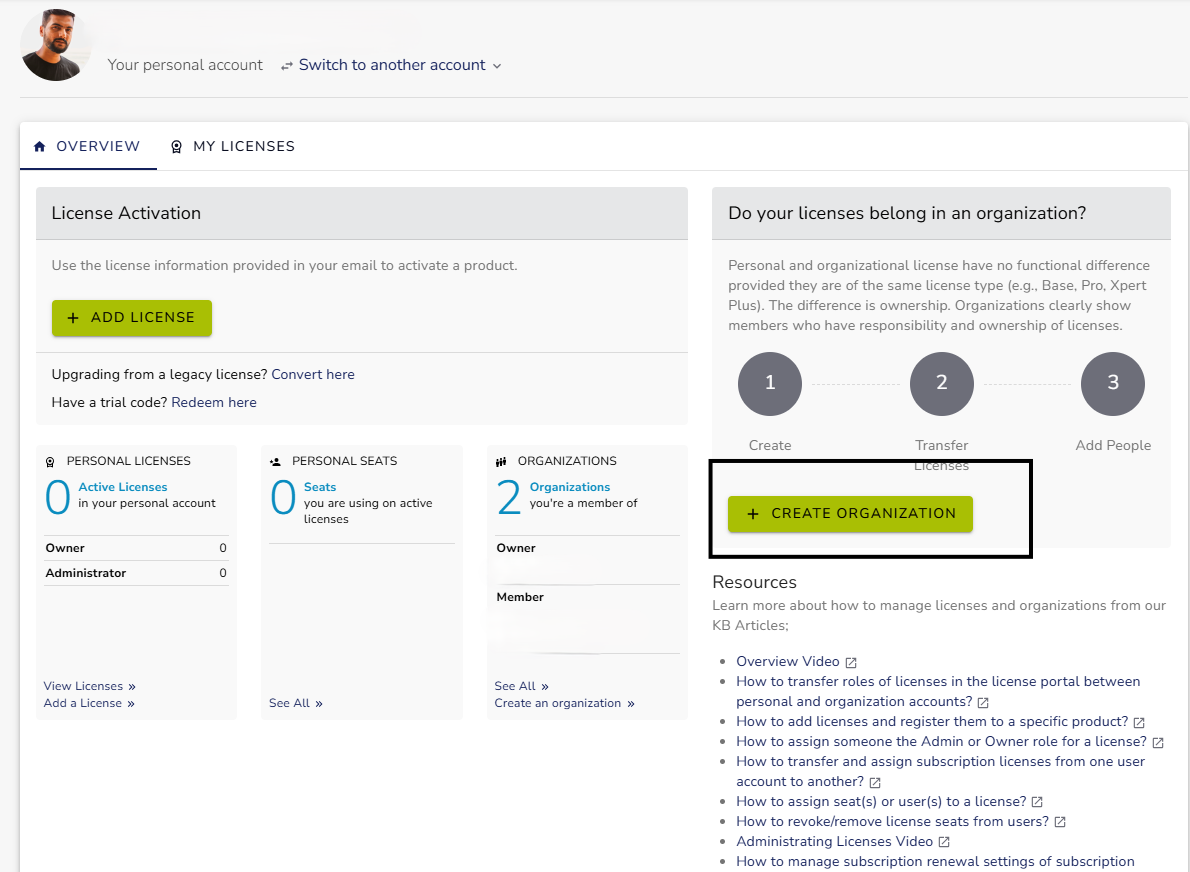
Task: Open the Seats link
Action: tap(320, 487)
